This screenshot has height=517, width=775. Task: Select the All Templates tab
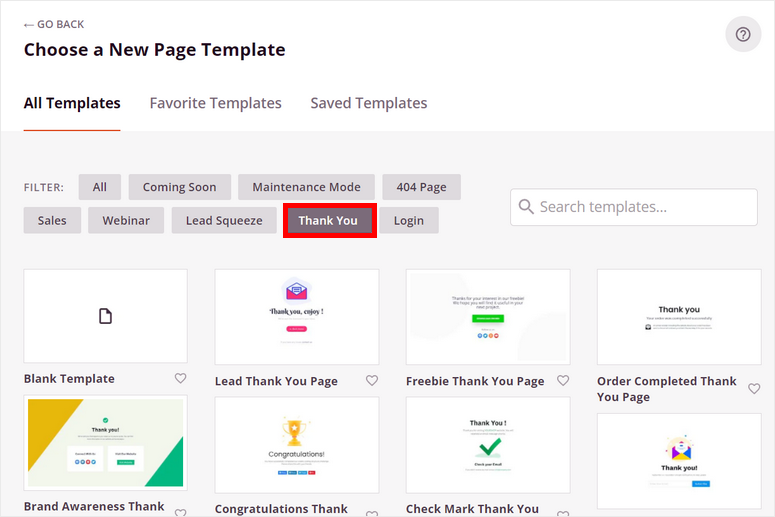pos(72,103)
